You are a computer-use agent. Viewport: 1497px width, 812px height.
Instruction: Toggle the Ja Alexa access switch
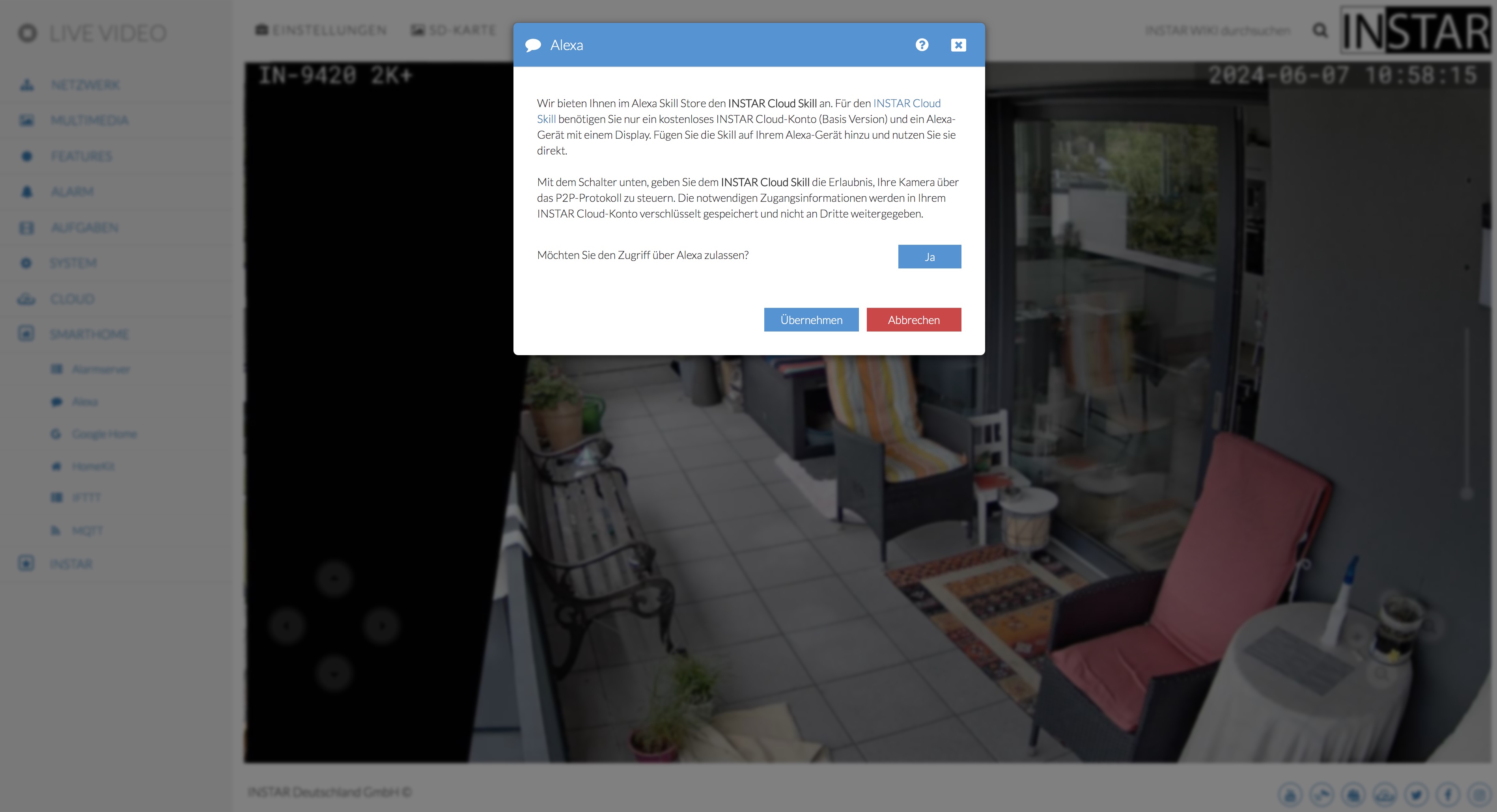point(929,257)
